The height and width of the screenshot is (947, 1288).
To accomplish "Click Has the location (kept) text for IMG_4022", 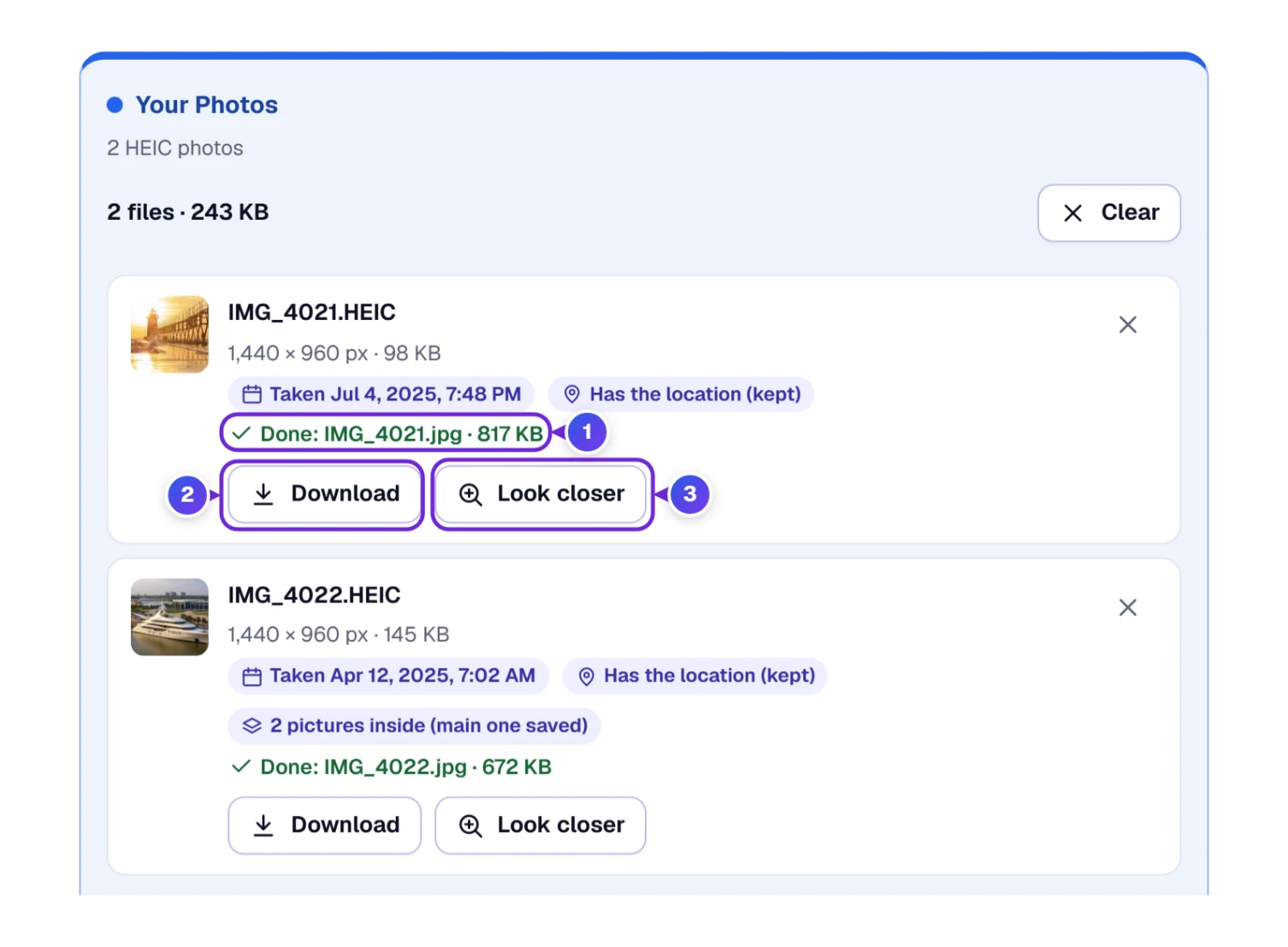I will click(x=710, y=676).
